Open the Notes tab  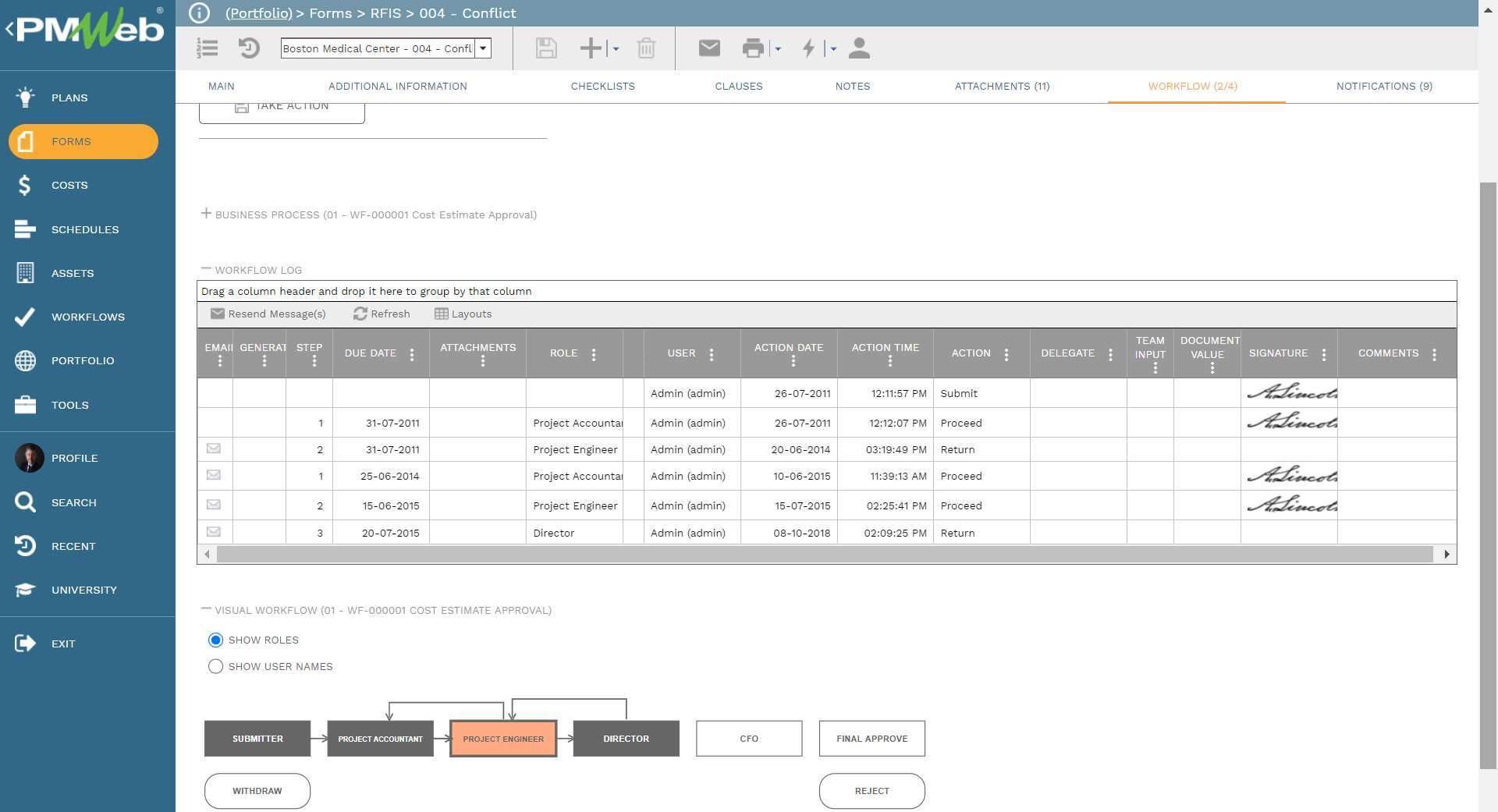[x=852, y=87]
